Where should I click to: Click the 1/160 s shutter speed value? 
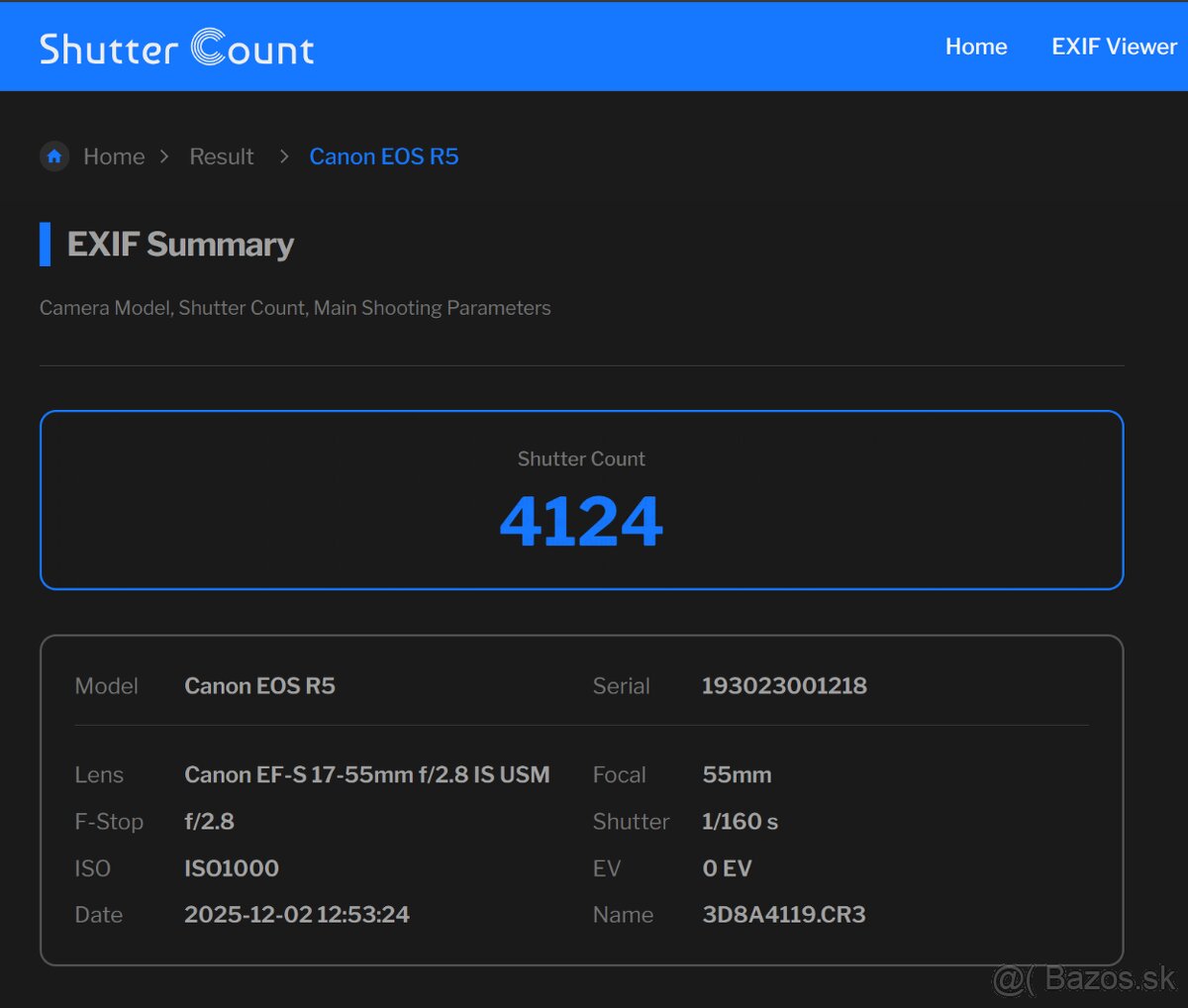pyautogui.click(x=740, y=821)
